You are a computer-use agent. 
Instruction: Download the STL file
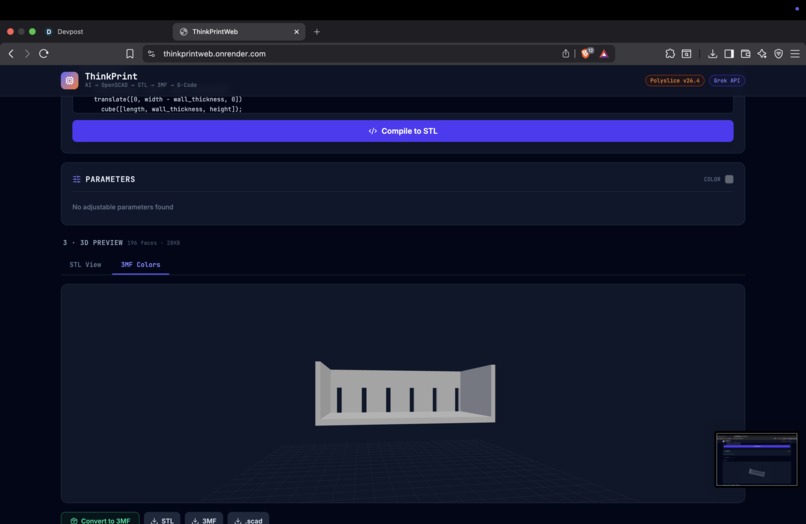tap(162, 519)
